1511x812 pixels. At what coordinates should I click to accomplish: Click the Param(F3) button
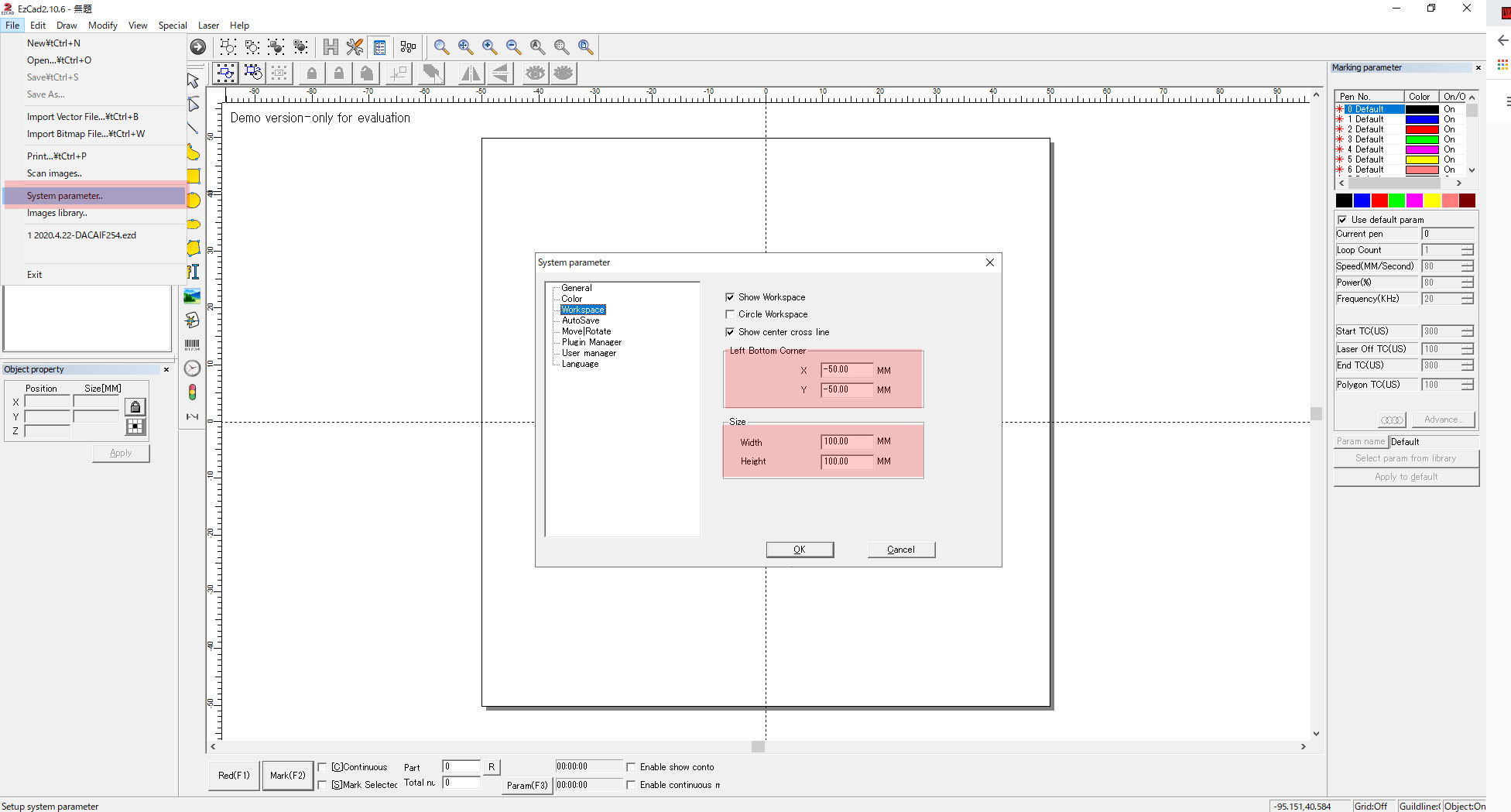[x=527, y=786]
